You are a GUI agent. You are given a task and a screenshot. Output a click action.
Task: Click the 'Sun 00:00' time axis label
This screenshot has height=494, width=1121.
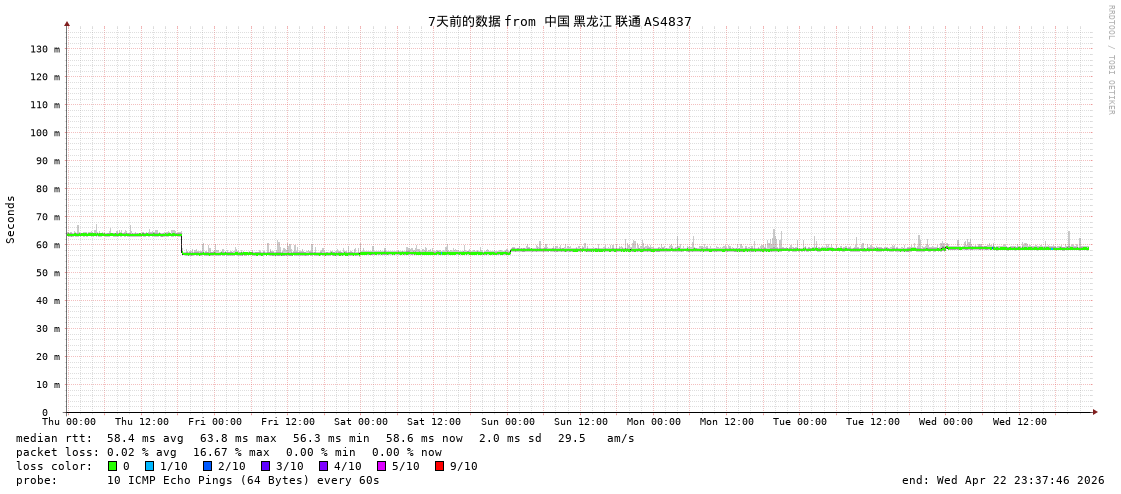(508, 422)
